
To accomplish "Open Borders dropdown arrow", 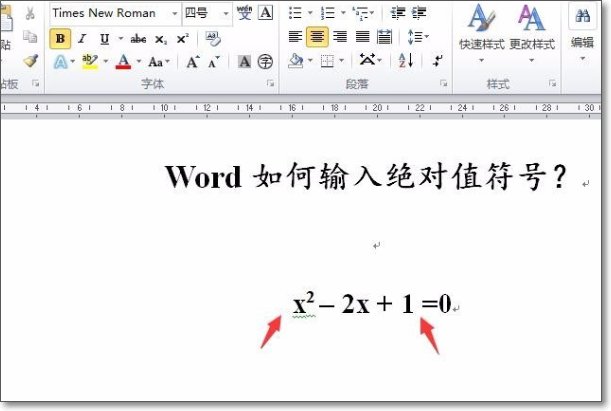I will pyautogui.click(x=342, y=60).
